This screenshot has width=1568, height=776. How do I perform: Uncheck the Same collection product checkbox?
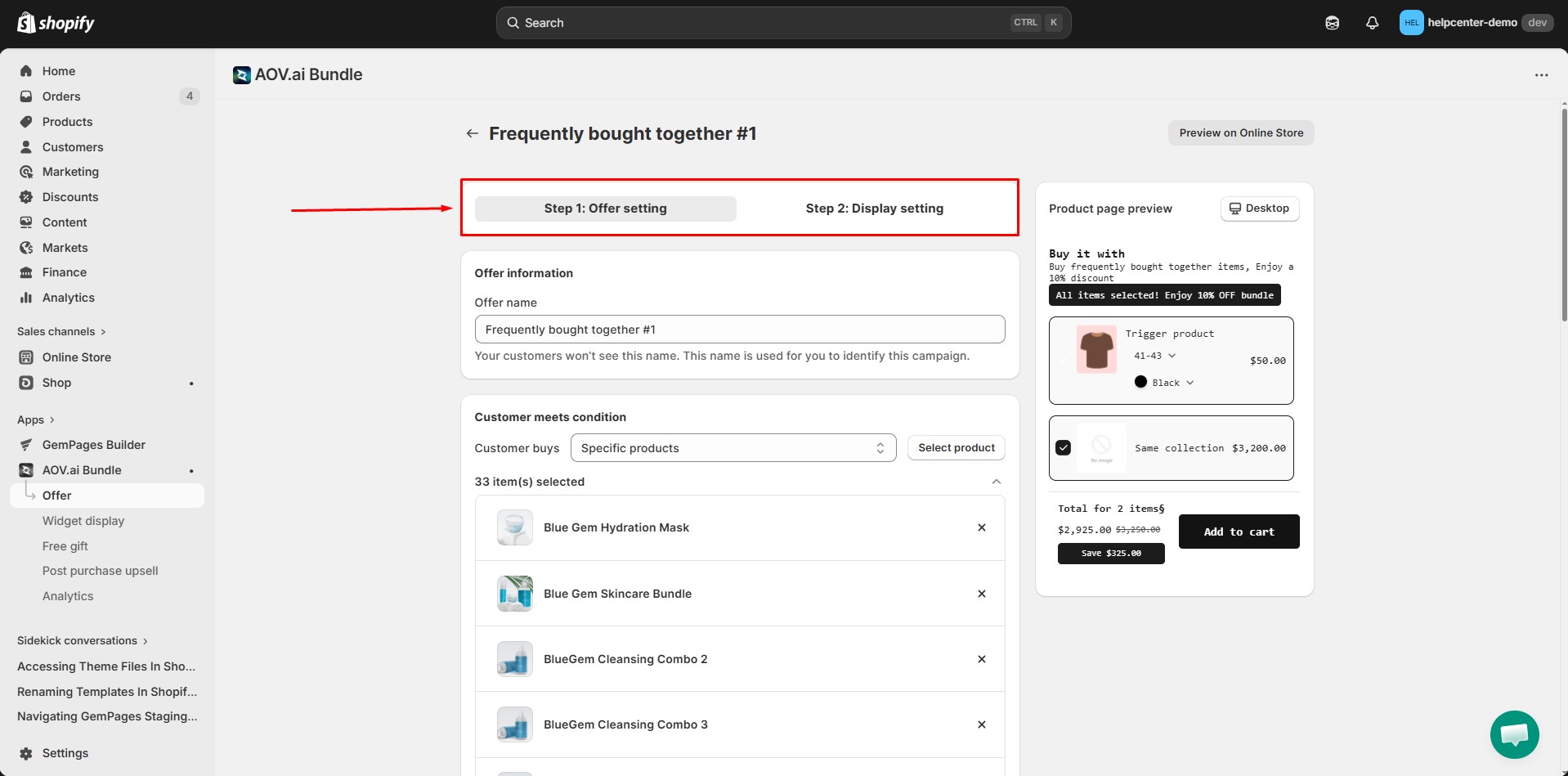point(1063,448)
